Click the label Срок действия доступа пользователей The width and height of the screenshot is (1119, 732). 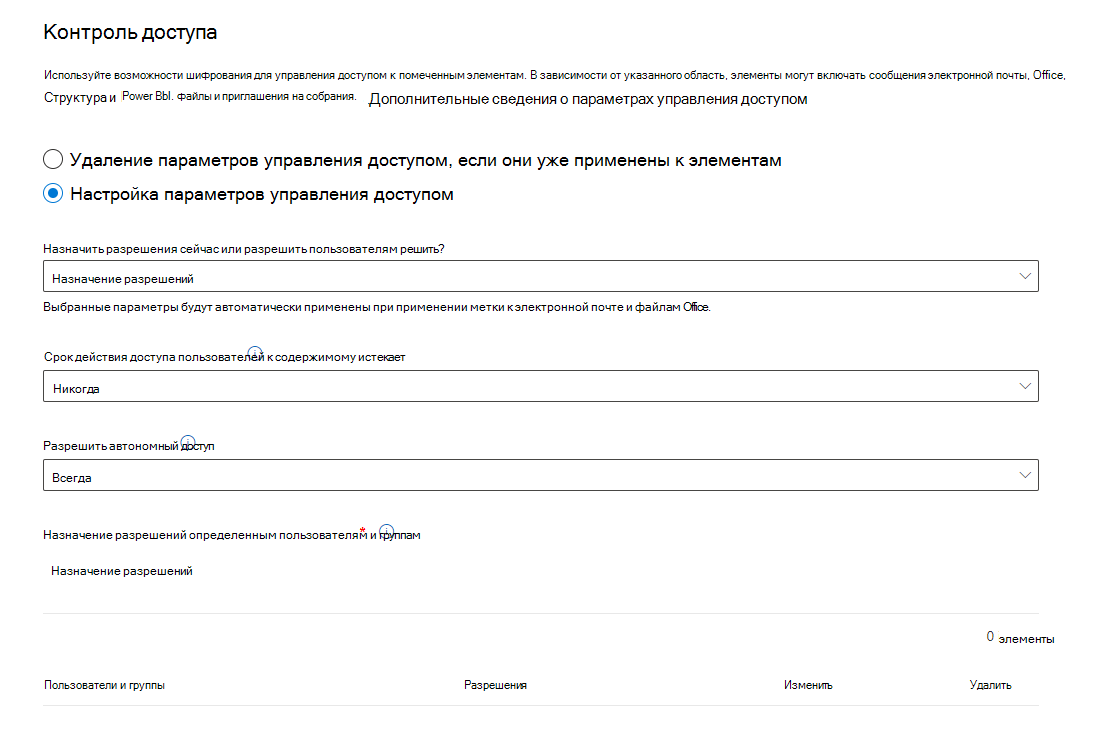[x=224, y=357]
